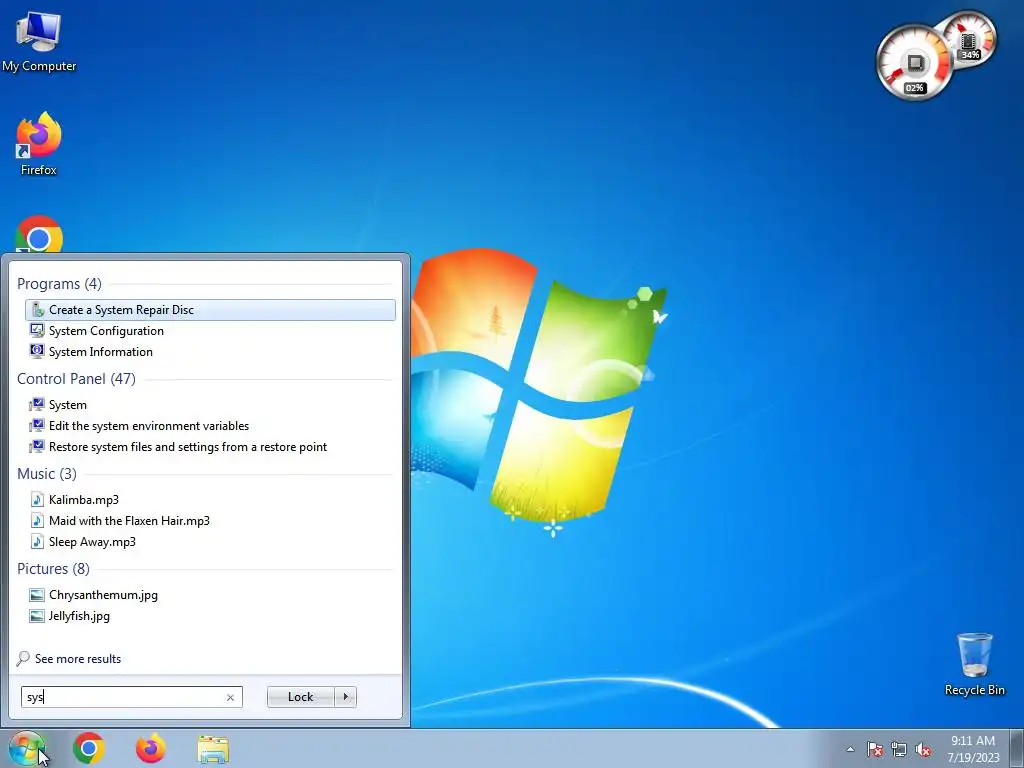Click the Sleep Away.mp3 file icon
The image size is (1024, 768).
click(37, 541)
